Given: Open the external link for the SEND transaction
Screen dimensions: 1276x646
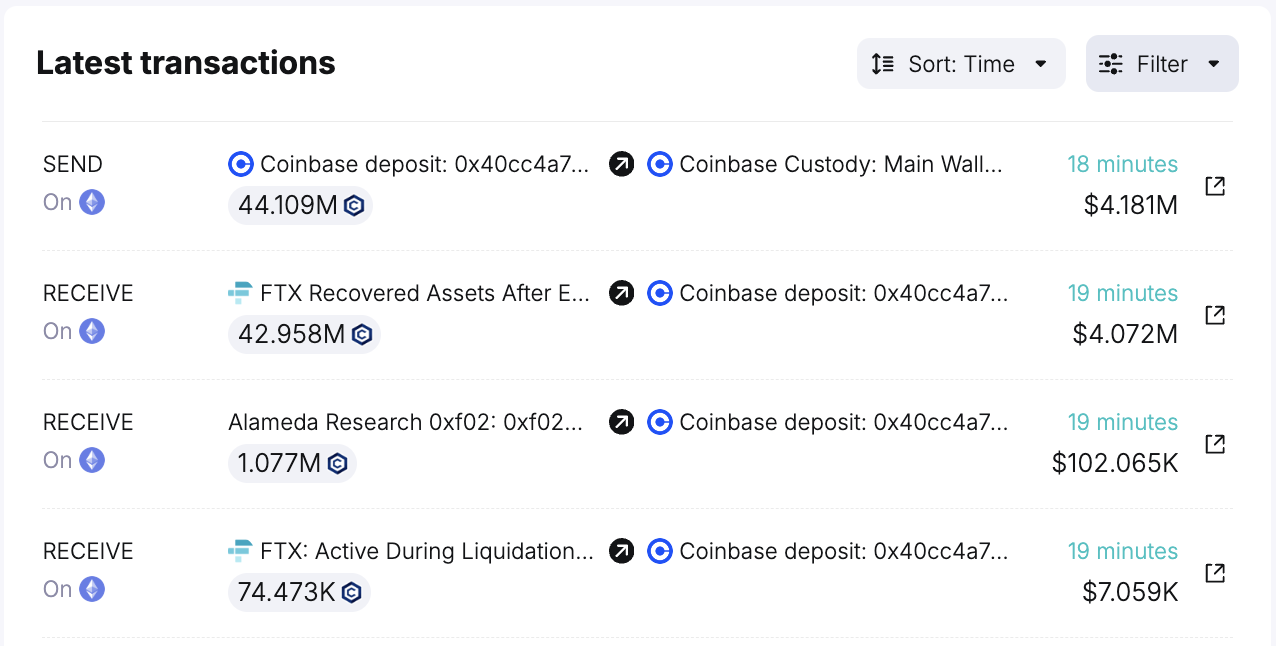Looking at the screenshot, I should click(x=1214, y=185).
